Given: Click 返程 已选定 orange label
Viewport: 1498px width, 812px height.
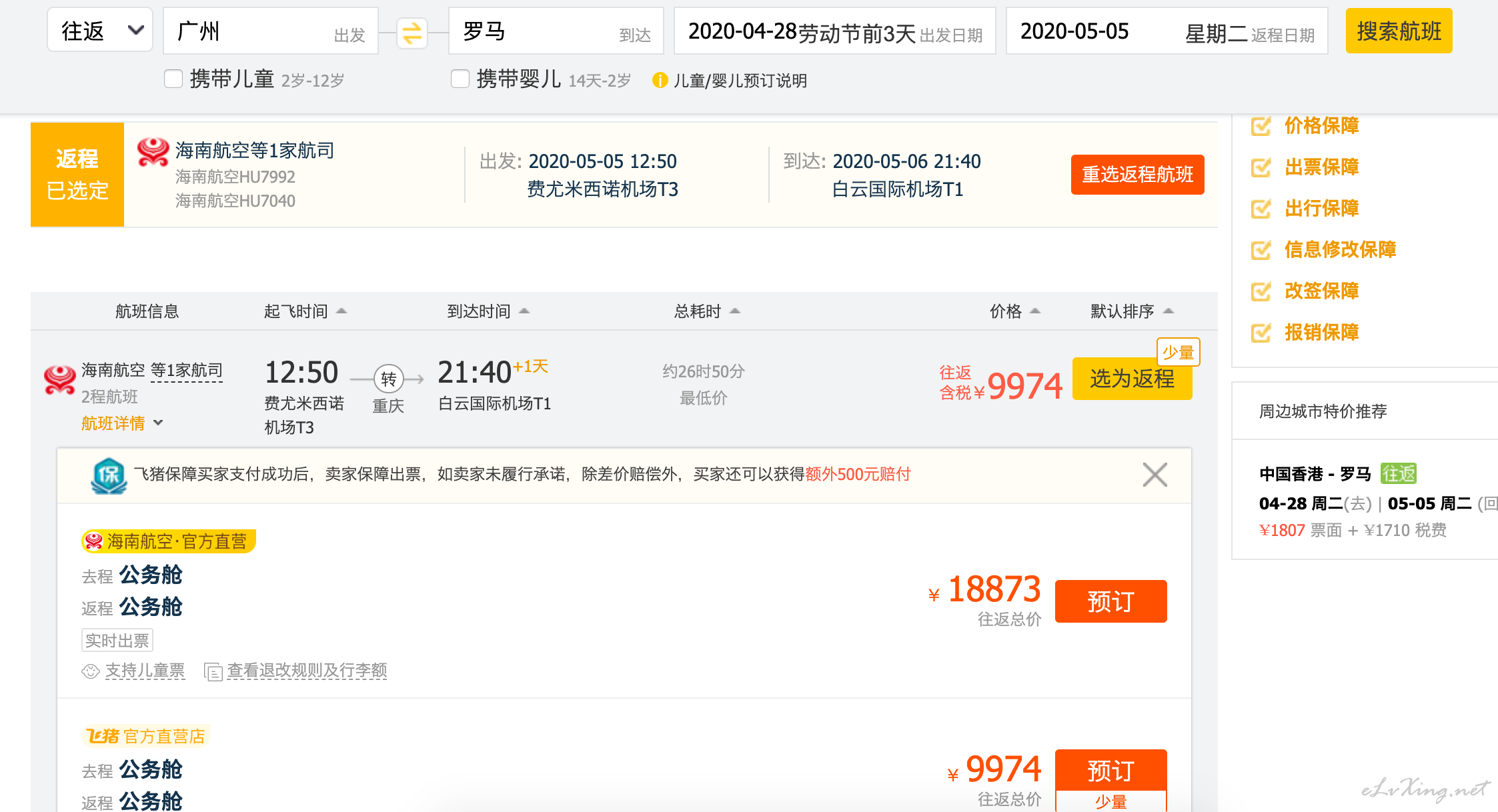Looking at the screenshot, I should point(77,175).
